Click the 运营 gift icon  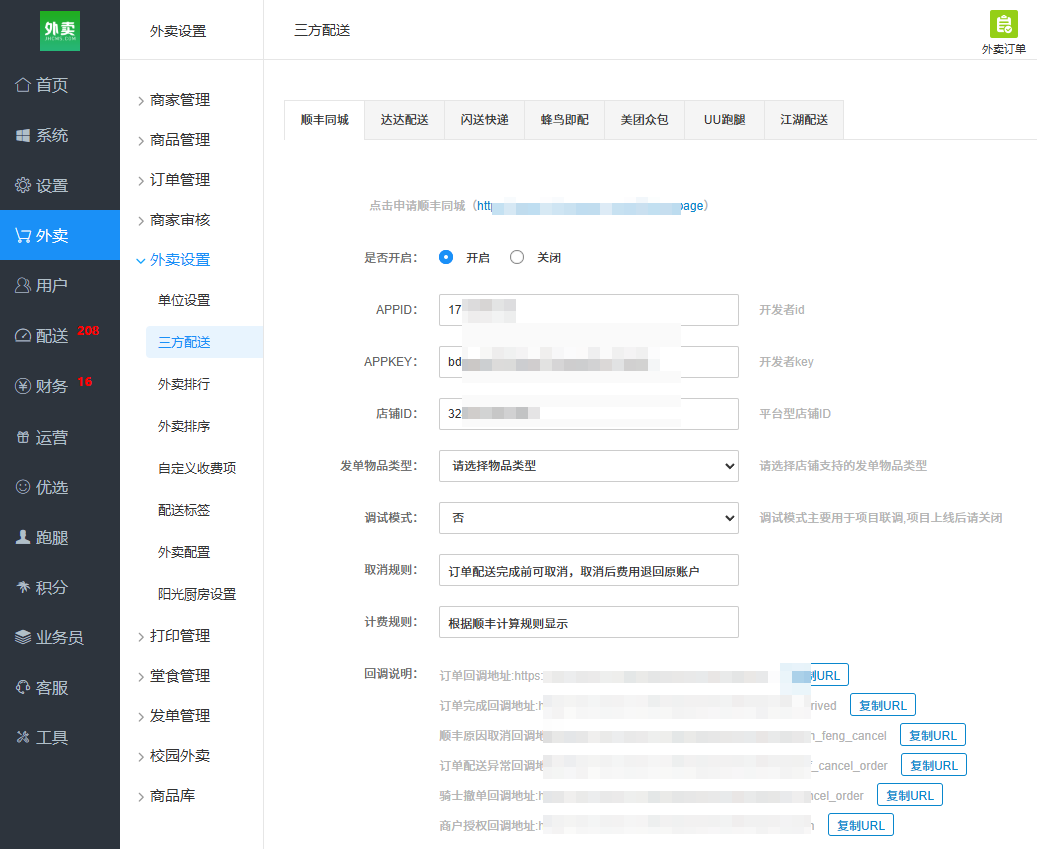[23, 437]
